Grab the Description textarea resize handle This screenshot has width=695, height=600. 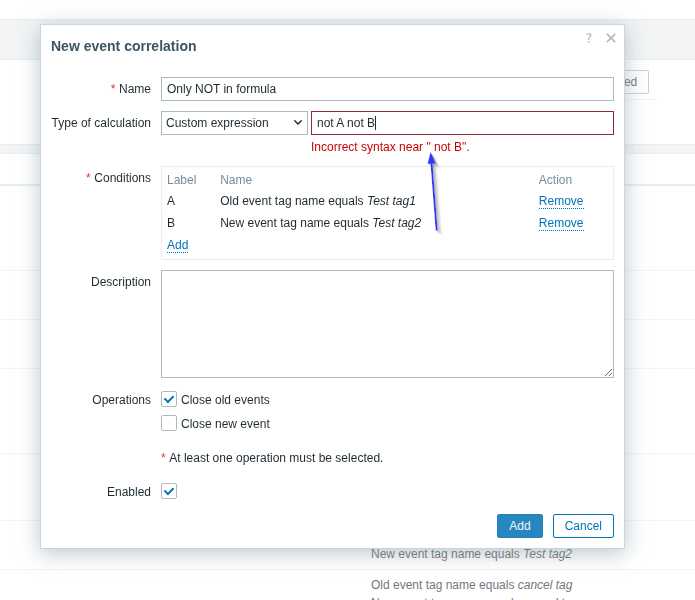(x=608, y=372)
